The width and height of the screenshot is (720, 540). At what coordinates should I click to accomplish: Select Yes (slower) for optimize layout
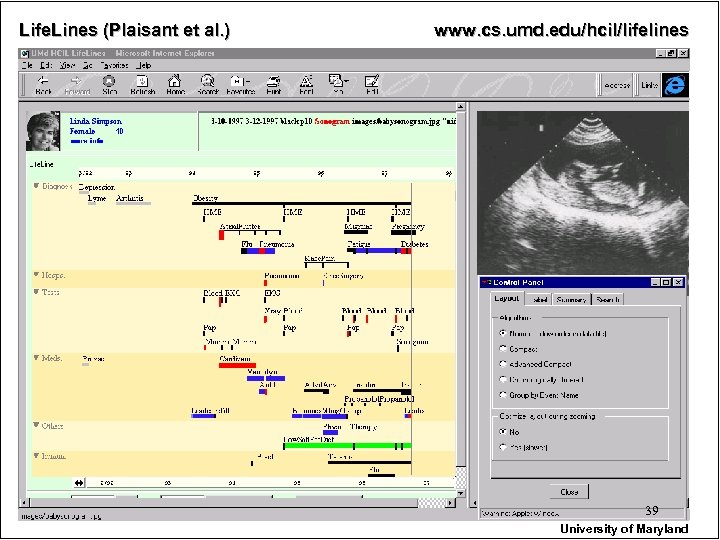click(503, 447)
